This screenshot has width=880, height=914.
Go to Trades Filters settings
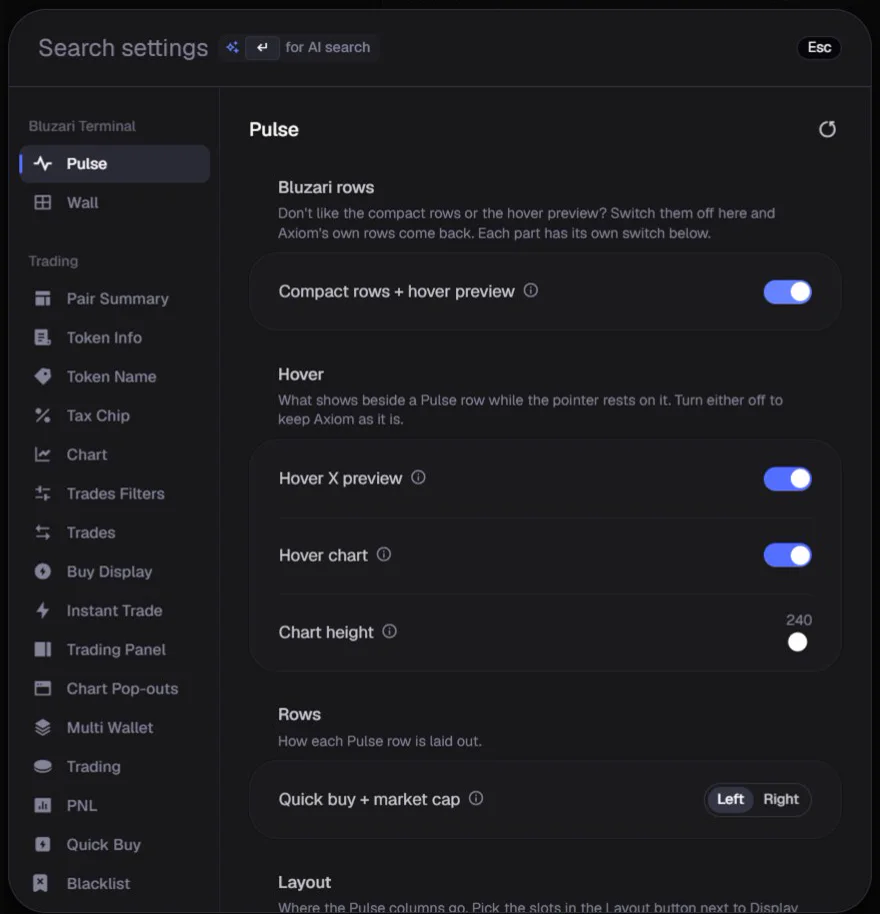pyautogui.click(x=115, y=494)
